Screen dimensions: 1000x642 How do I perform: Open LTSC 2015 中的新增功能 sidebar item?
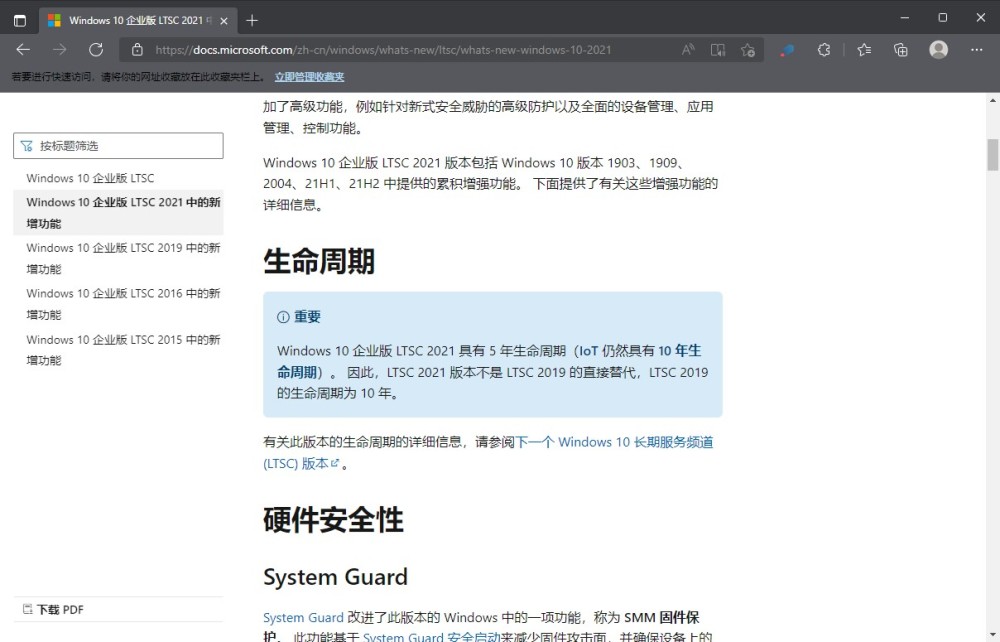(x=122, y=349)
